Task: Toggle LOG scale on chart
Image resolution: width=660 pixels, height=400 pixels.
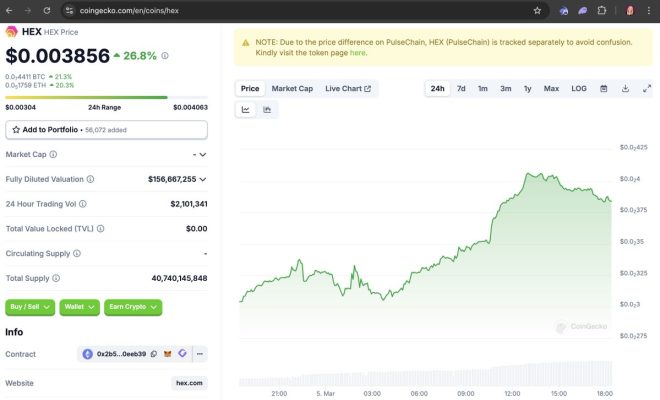Action: click(579, 88)
